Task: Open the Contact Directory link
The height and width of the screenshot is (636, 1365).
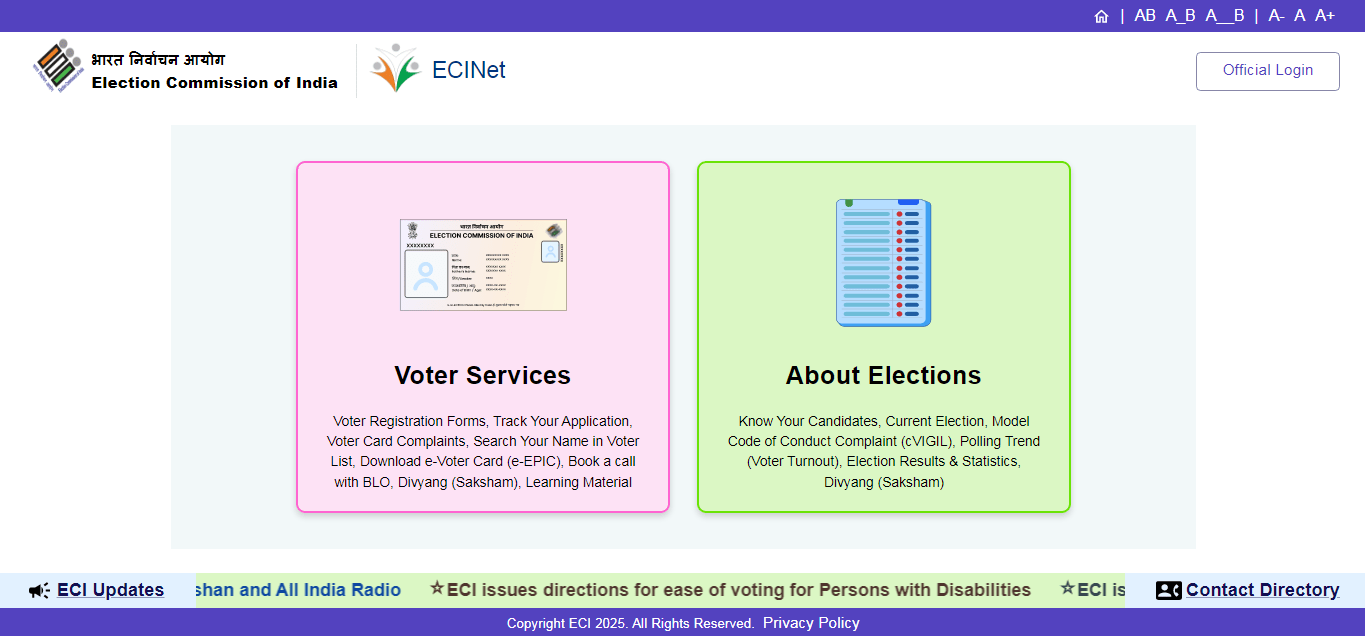Action: 1262,590
